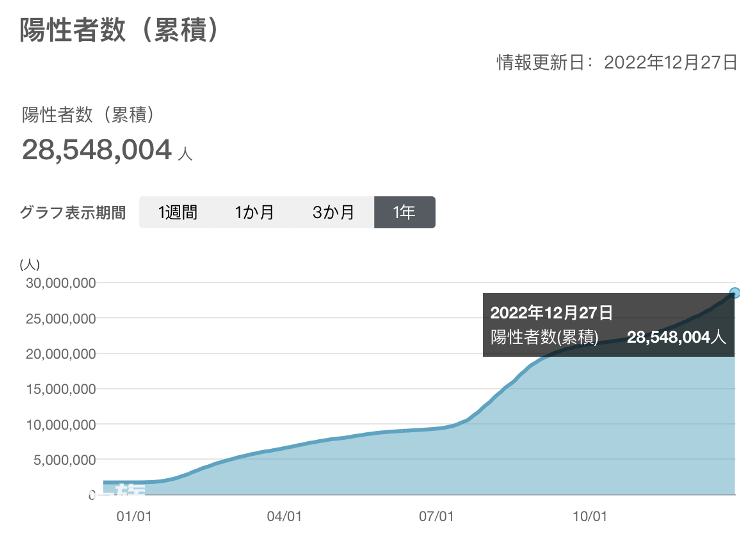This screenshot has width=752, height=534.
Task: Click the data point for 2022年12月27日
Action: [735, 293]
